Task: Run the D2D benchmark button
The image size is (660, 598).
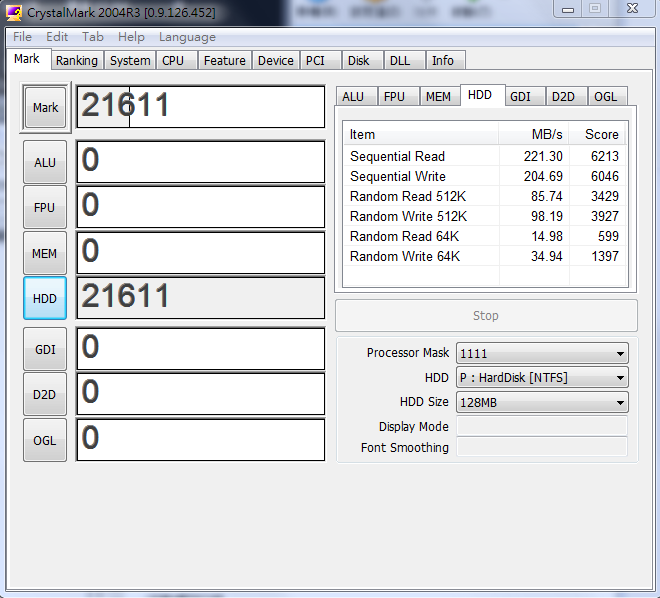Action: [45, 395]
